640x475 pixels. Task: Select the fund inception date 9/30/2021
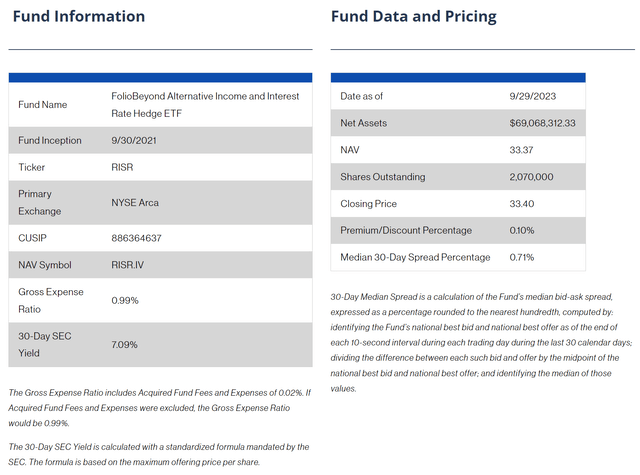point(133,140)
